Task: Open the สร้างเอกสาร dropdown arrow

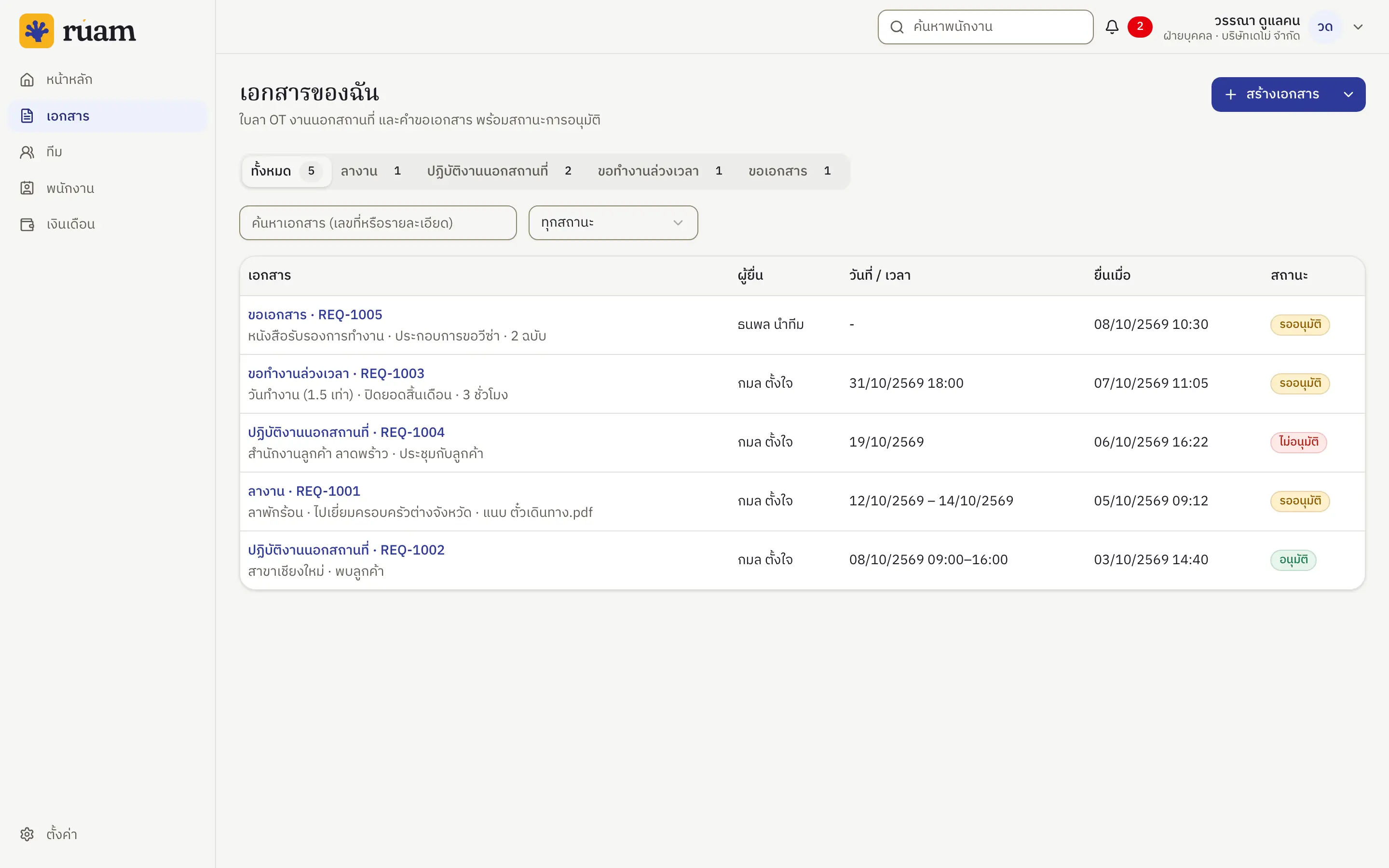Action: coord(1349,94)
